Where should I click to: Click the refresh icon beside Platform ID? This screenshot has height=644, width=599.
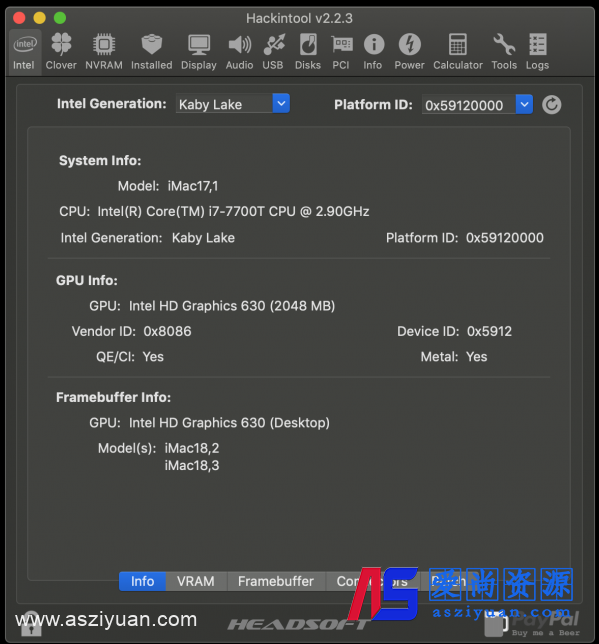(x=551, y=105)
